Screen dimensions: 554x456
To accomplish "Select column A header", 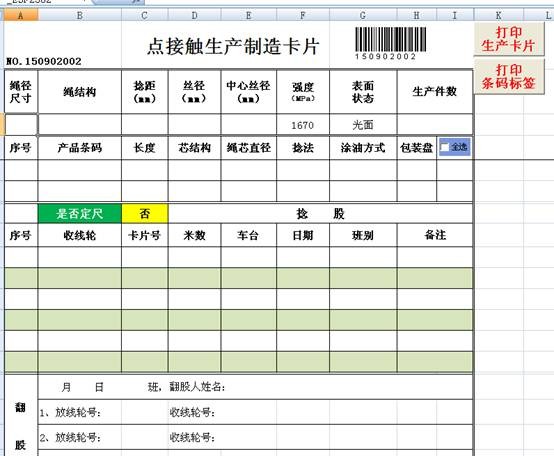I will [x=20, y=16].
